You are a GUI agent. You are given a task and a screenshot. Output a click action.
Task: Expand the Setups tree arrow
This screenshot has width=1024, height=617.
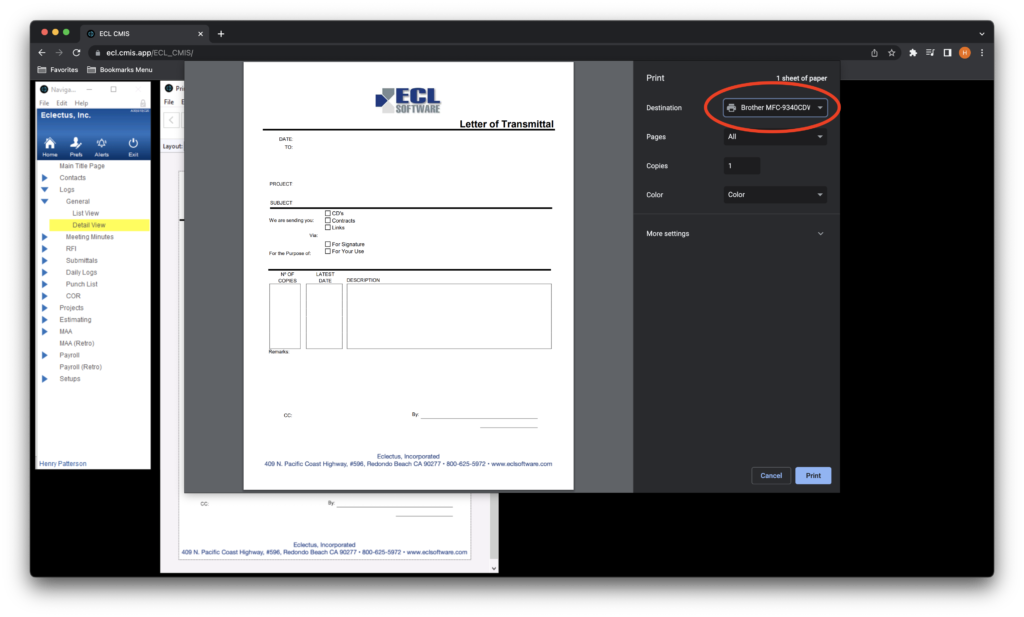[44, 379]
